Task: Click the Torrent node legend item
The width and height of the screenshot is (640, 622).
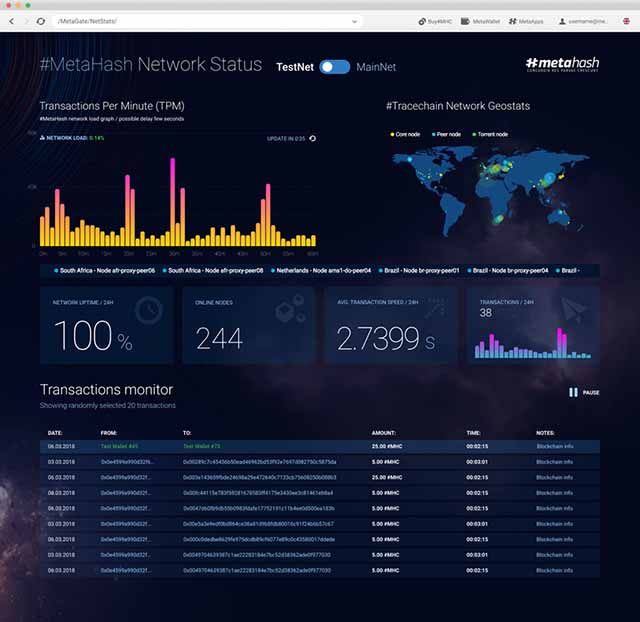Action: pyautogui.click(x=490, y=134)
